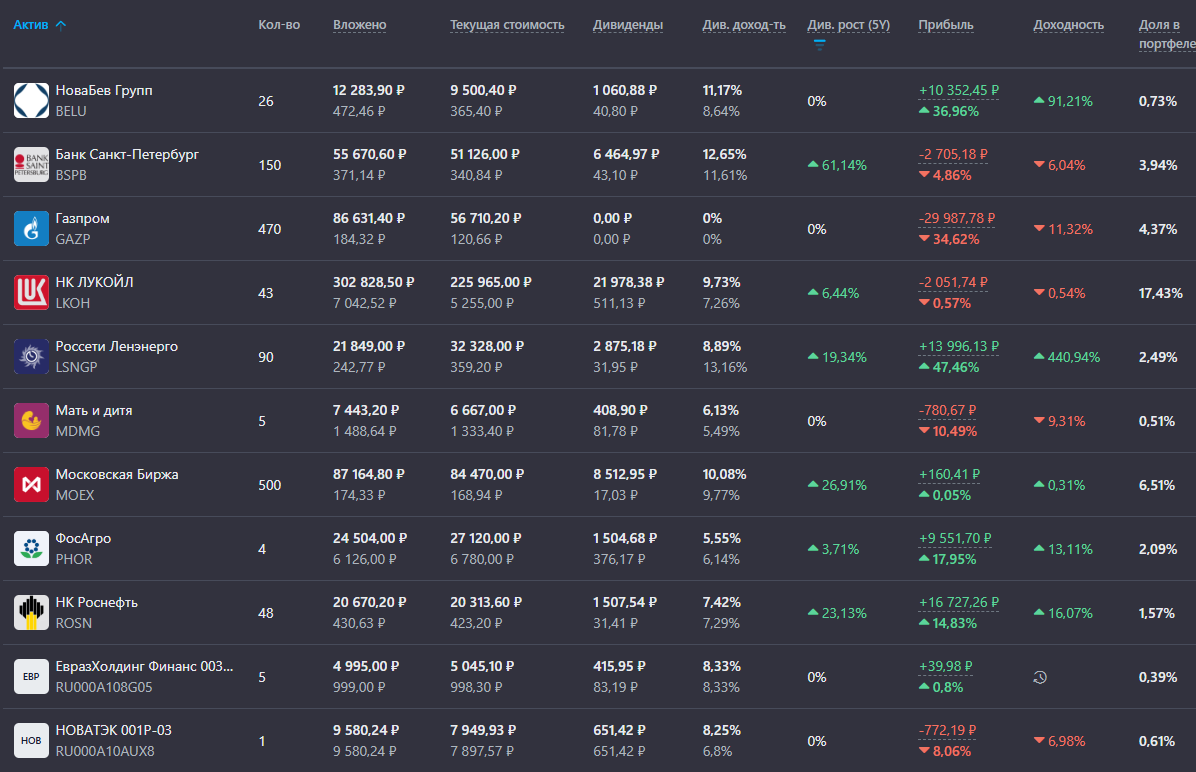The height and width of the screenshot is (772, 1196).
Task: Click the ФосАгро logo icon
Action: coord(31,549)
